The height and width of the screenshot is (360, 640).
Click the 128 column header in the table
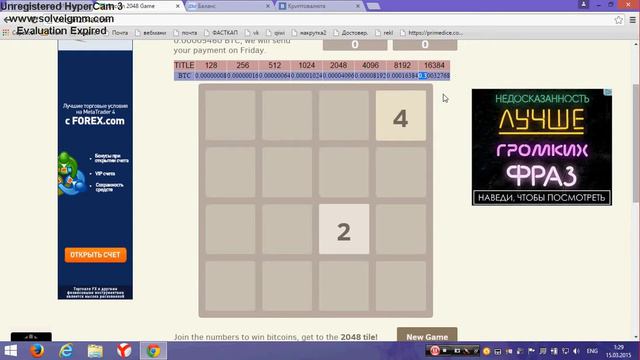tap(211, 65)
